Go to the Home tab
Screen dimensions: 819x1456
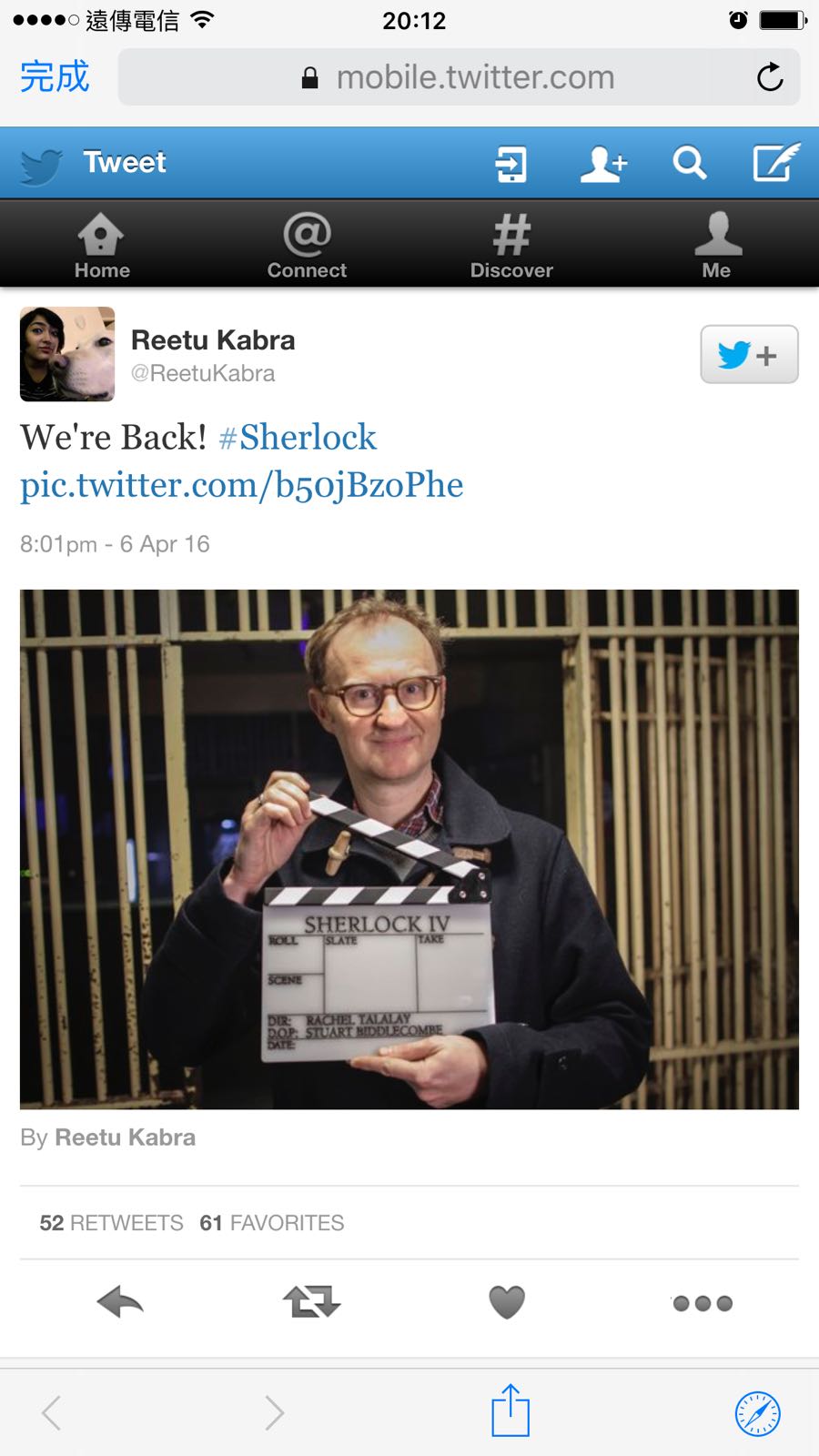tap(102, 246)
